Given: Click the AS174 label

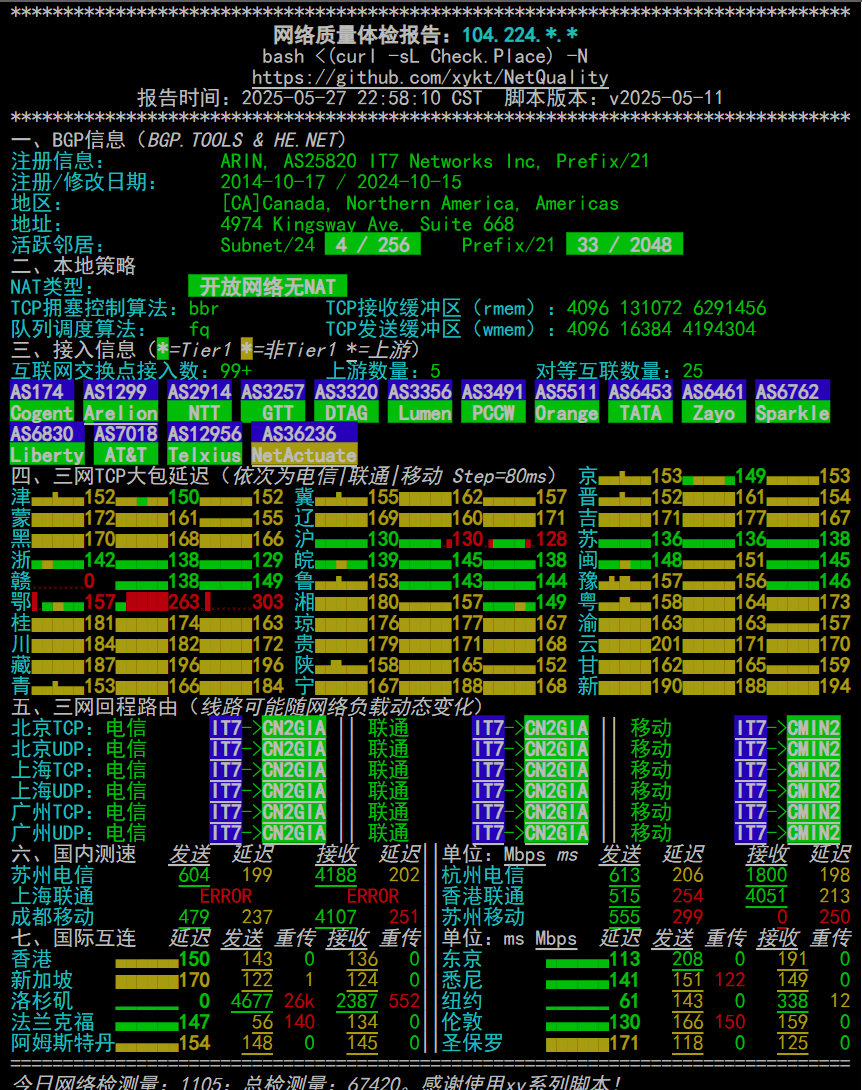Looking at the screenshot, I should click(42, 391).
